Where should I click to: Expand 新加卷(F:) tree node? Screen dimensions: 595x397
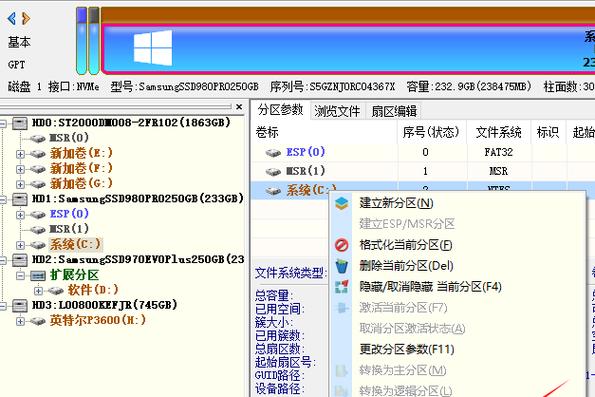[x=20, y=169]
